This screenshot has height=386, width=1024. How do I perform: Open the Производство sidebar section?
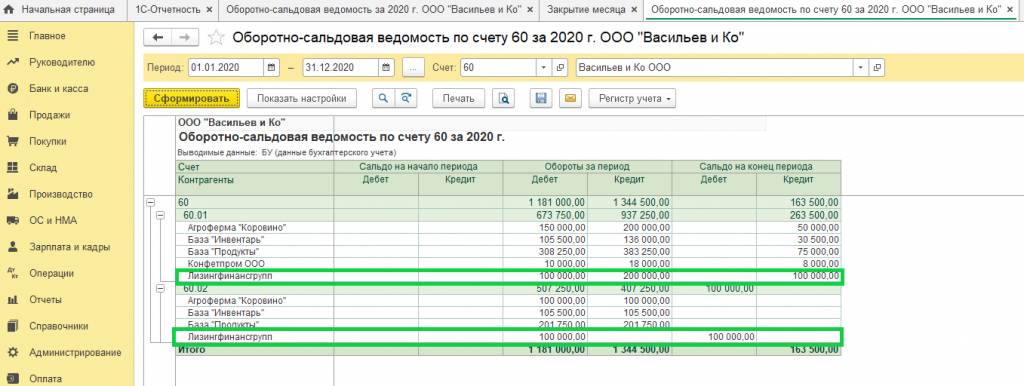pos(60,194)
